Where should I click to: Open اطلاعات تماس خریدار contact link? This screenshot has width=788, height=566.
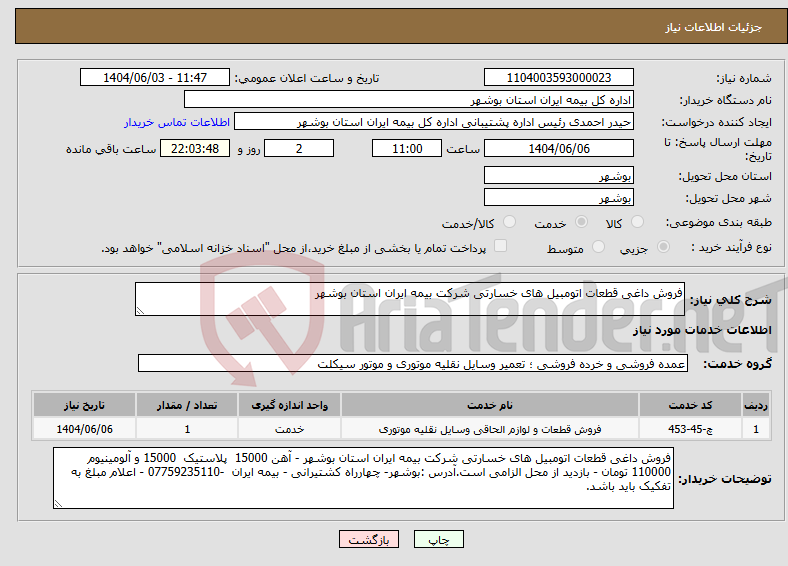pyautogui.click(x=177, y=122)
